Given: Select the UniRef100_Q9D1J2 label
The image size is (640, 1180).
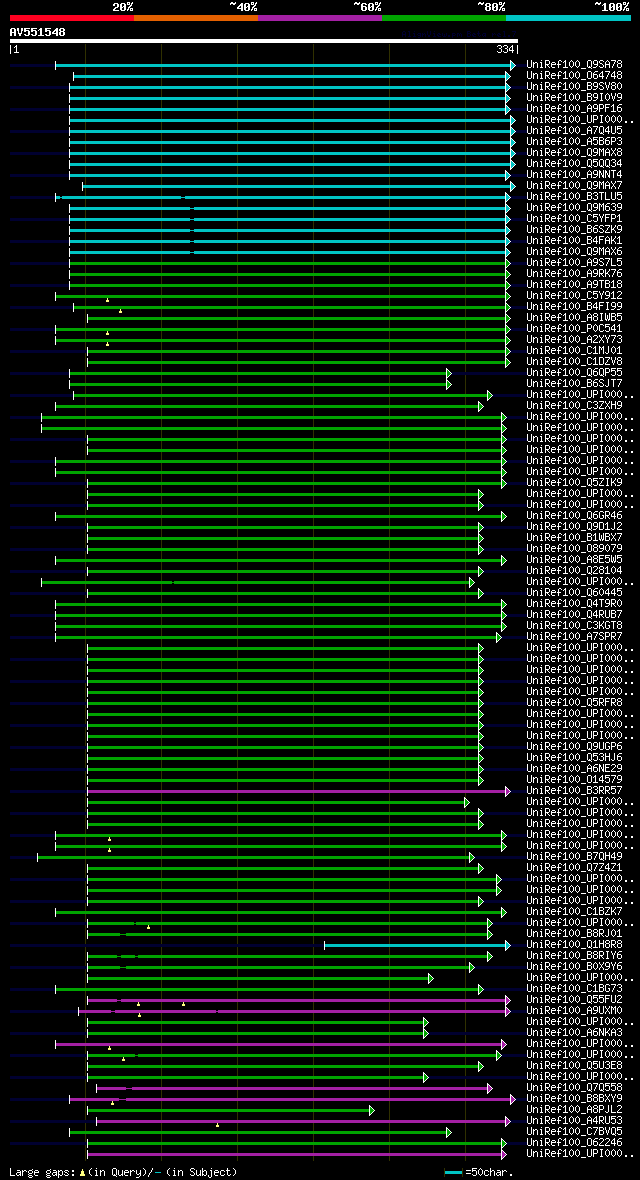Looking at the screenshot, I should pos(574,526).
